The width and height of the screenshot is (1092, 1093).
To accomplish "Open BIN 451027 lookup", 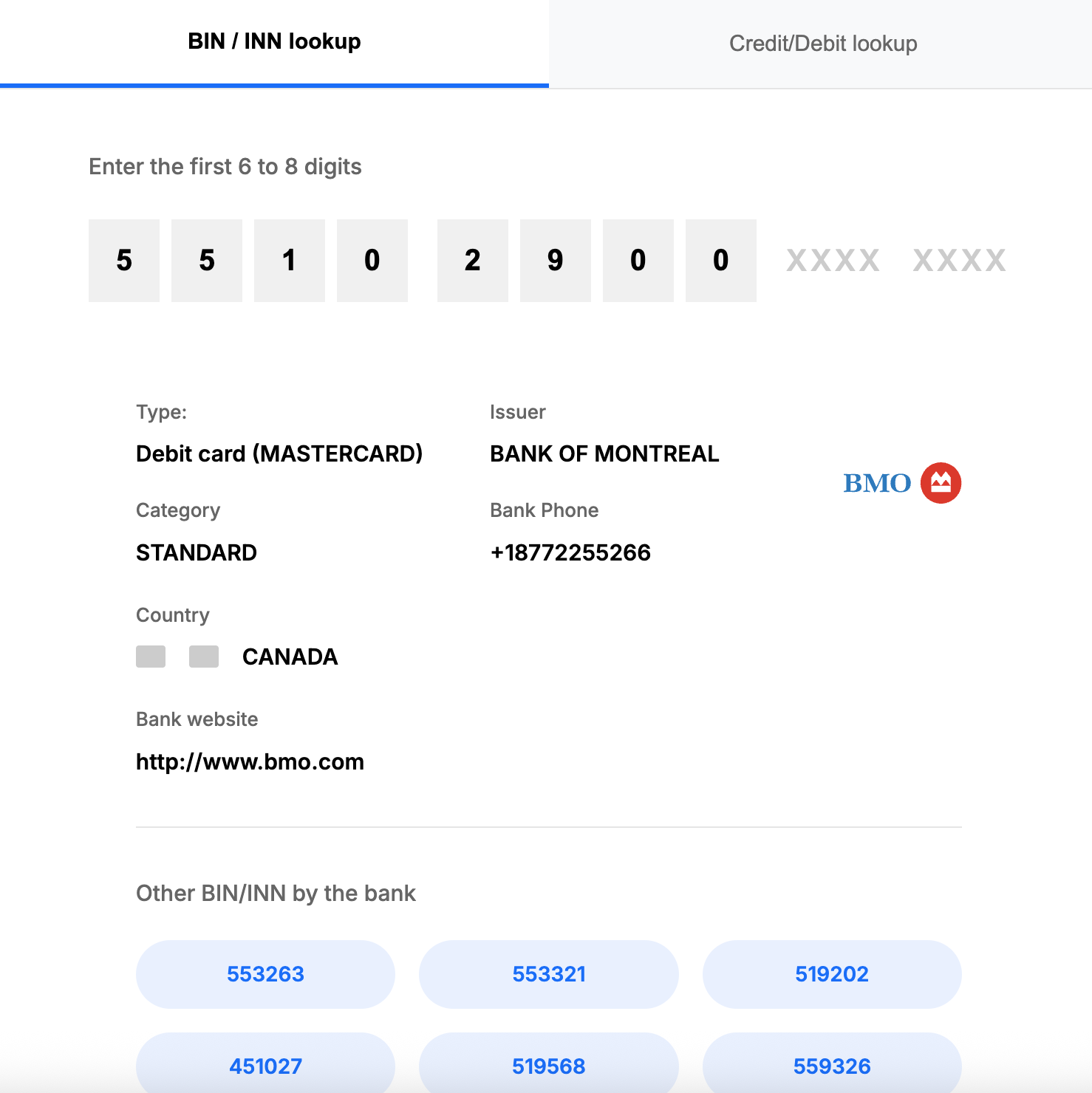I will [265, 1066].
